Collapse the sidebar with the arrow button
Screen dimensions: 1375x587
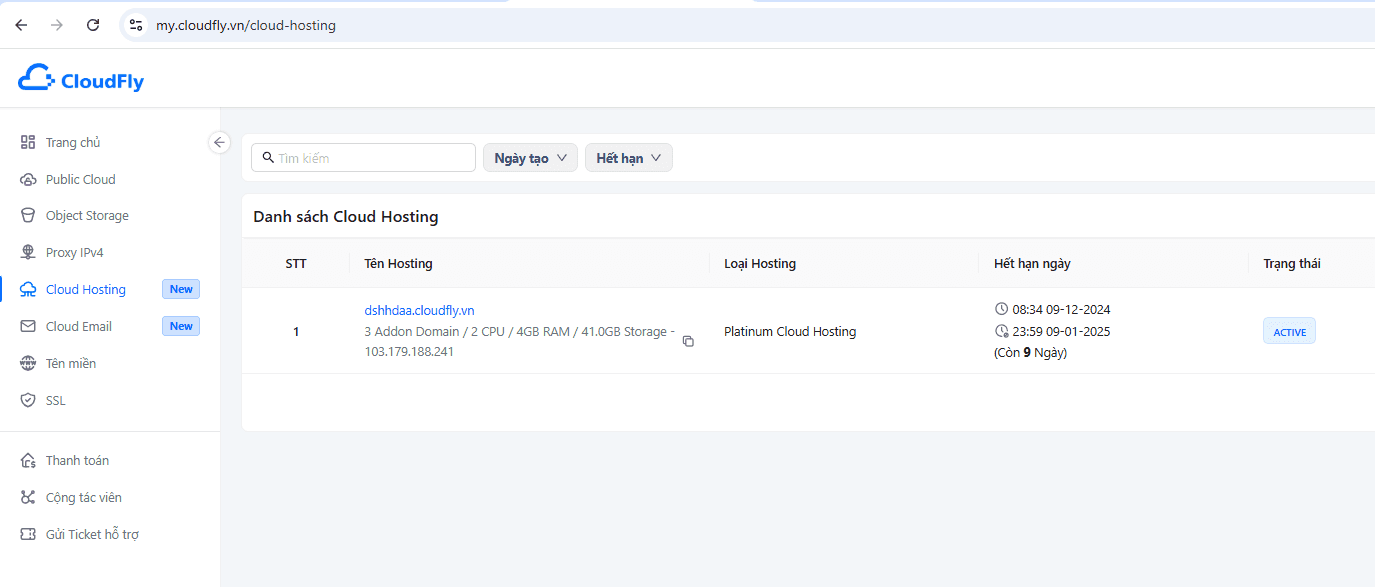pyautogui.click(x=219, y=142)
